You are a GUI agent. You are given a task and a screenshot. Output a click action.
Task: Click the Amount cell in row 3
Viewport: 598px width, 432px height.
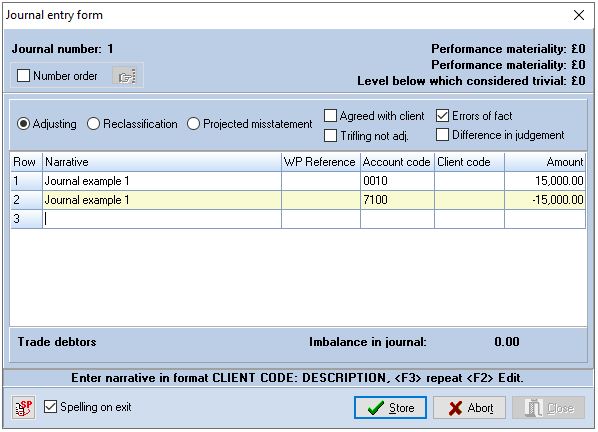tap(545, 219)
